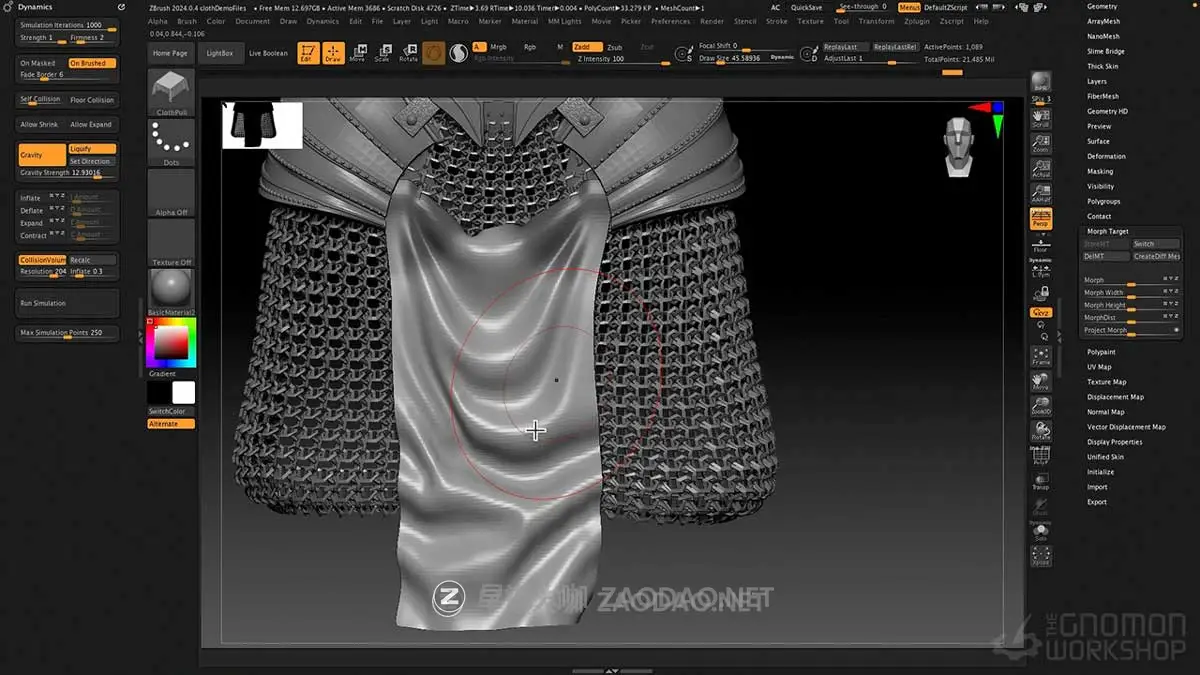The height and width of the screenshot is (675, 1200).
Task: Open the Dots stroke selector
Action: click(x=171, y=140)
